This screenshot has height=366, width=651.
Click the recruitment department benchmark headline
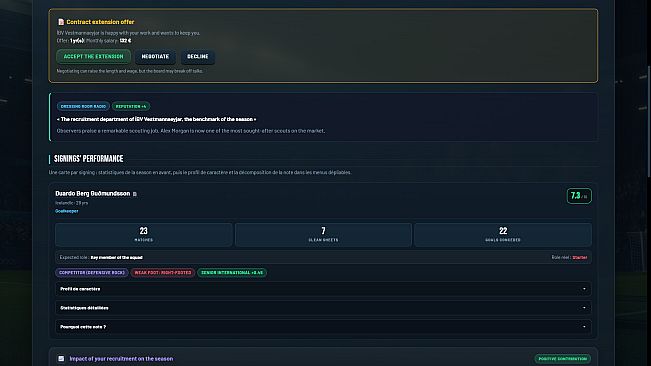pos(157,119)
